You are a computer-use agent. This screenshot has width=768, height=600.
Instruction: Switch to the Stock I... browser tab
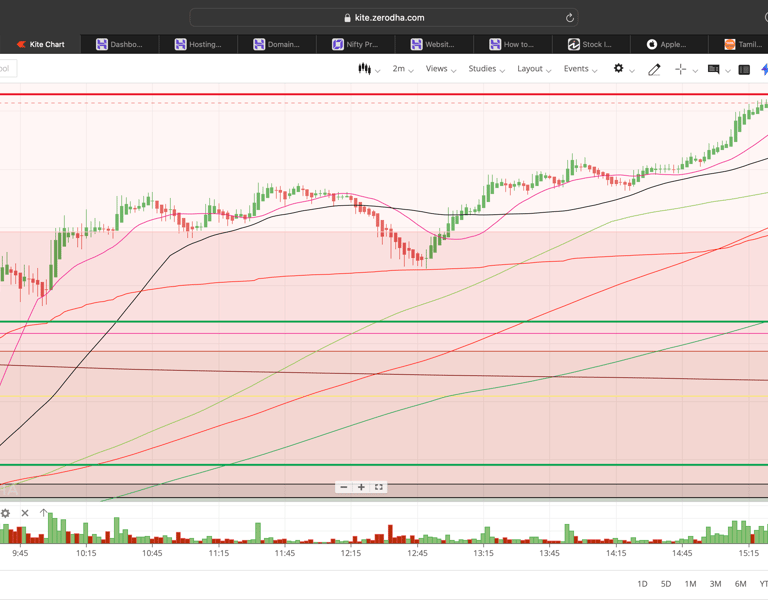pyautogui.click(x=591, y=44)
